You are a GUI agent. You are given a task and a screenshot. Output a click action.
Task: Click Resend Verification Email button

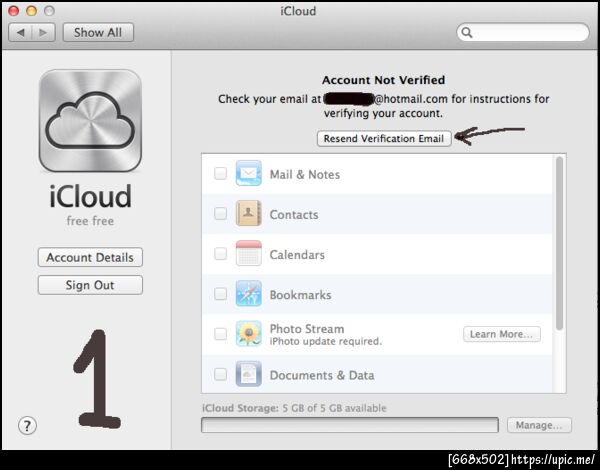click(384, 139)
